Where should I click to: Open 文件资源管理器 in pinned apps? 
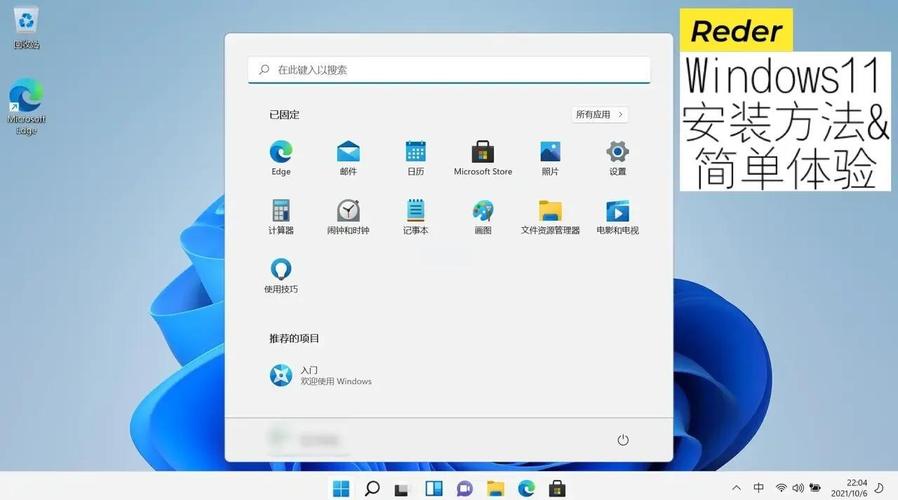point(550,216)
